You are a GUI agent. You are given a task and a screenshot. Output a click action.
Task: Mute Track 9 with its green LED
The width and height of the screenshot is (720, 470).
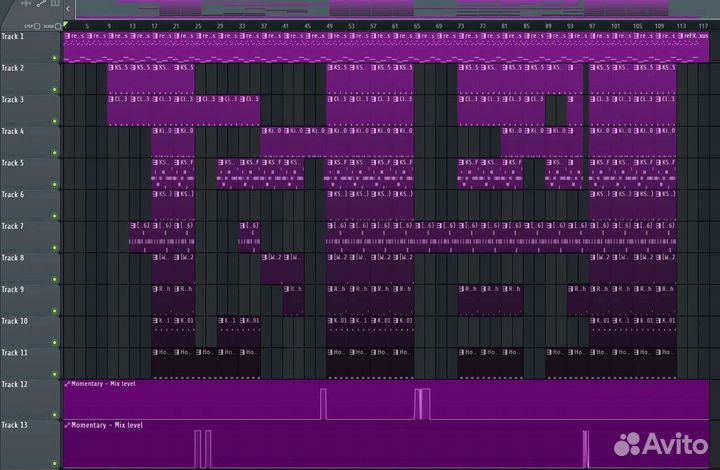click(55, 311)
